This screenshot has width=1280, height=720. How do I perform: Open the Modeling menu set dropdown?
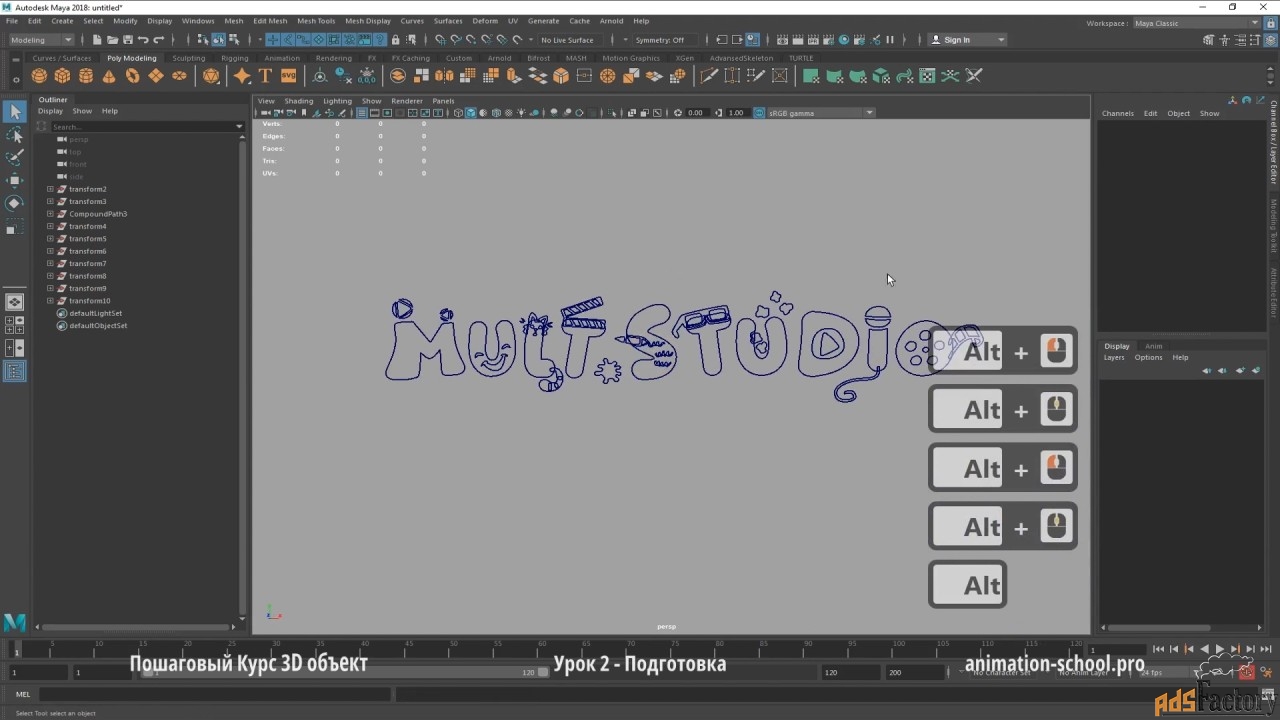[41, 40]
